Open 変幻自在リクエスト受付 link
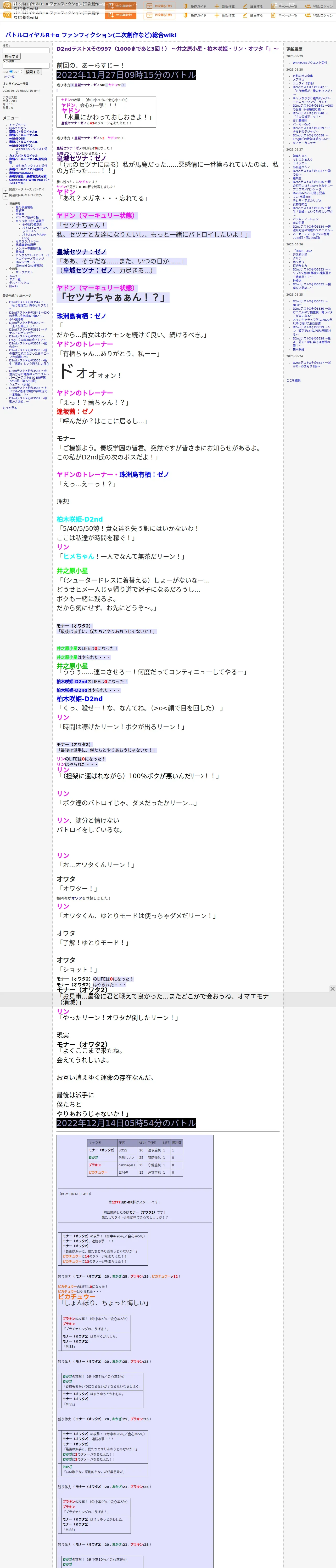The width and height of the screenshot is (336, 1568). pos(31,166)
